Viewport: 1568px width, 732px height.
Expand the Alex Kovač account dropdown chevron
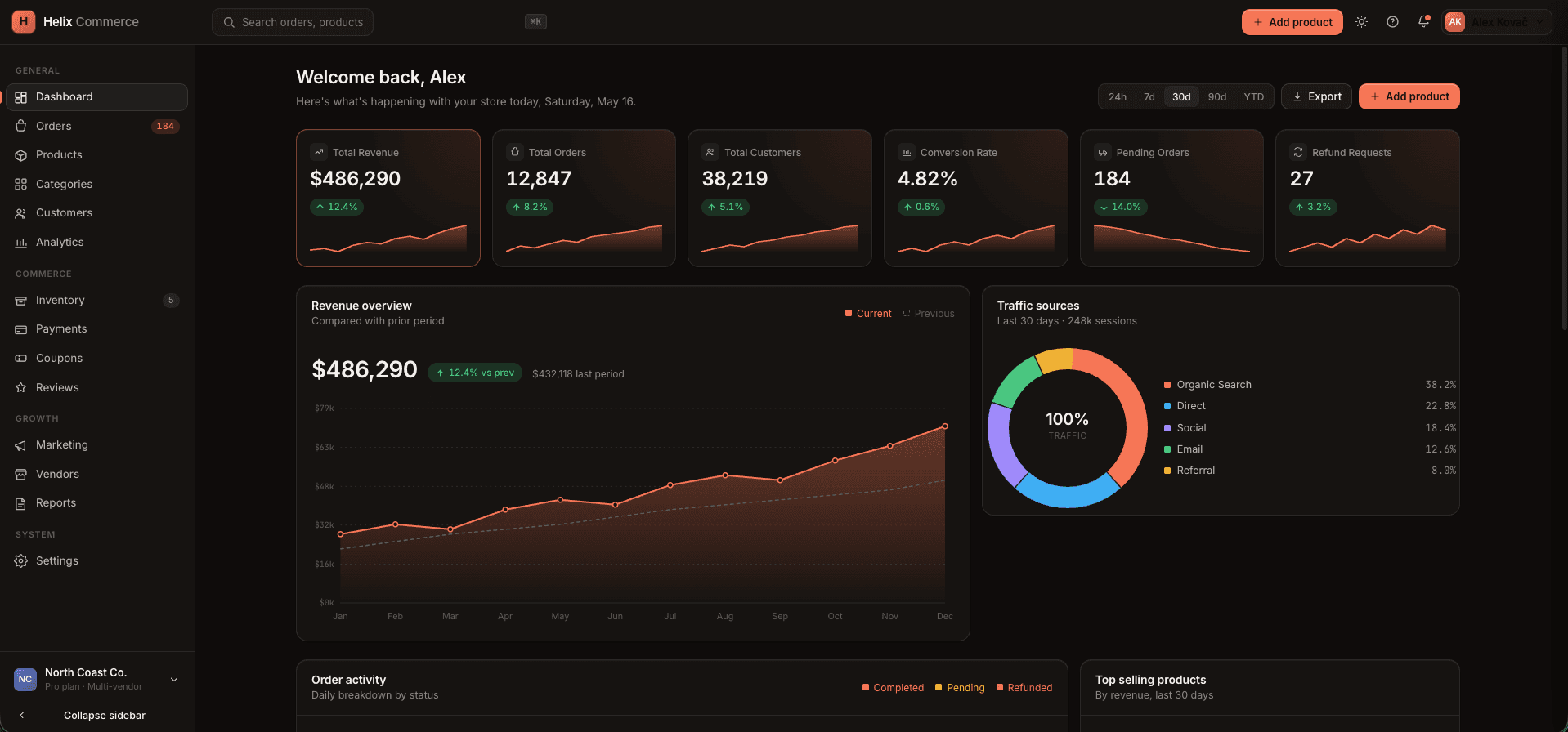[1540, 22]
